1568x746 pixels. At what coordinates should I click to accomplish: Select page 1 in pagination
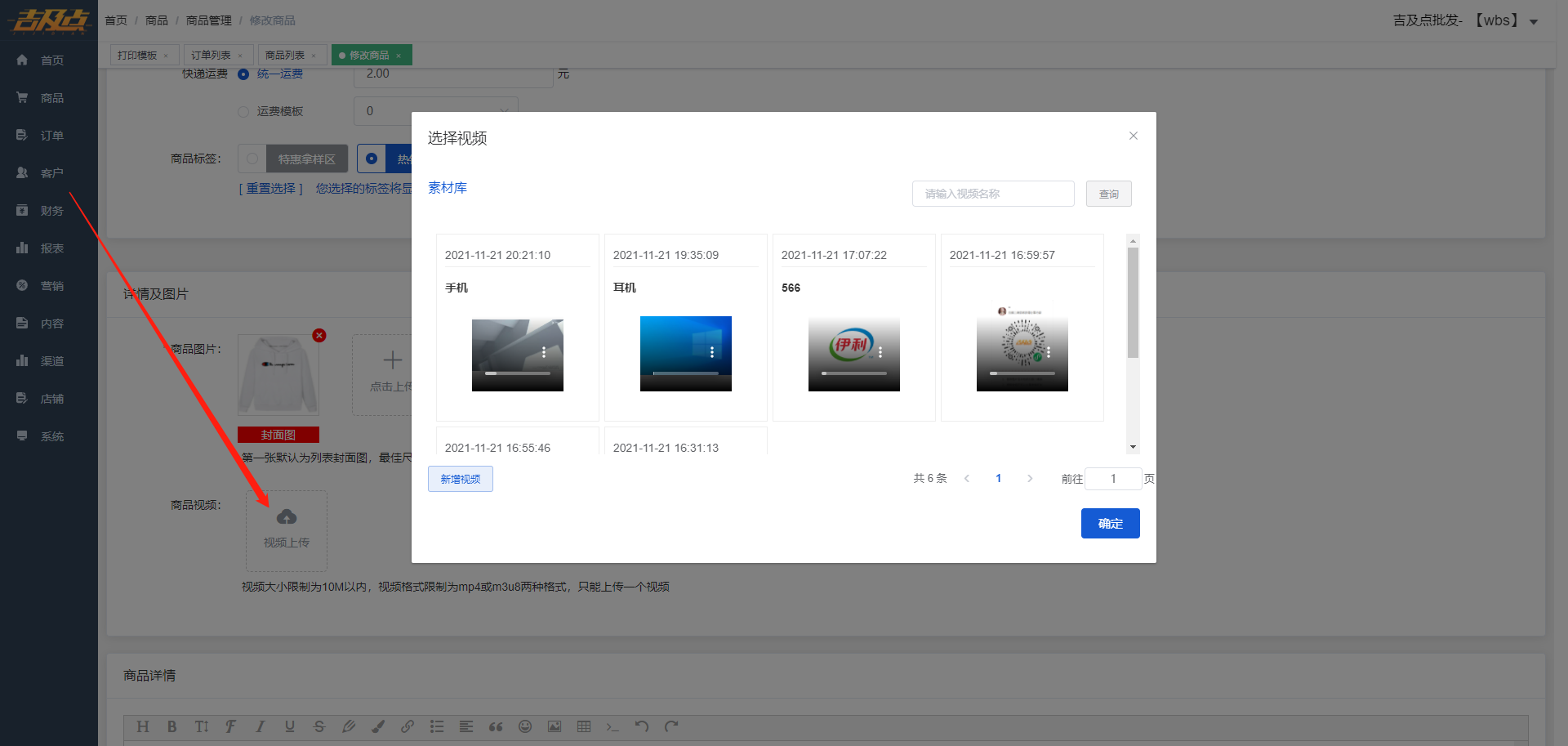pos(998,479)
